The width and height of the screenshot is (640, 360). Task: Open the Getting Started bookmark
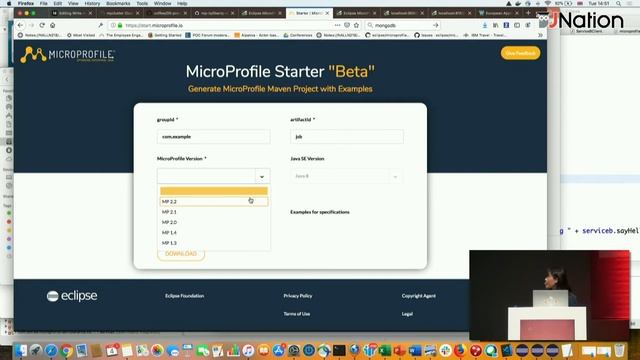pyautogui.click(x=165, y=35)
